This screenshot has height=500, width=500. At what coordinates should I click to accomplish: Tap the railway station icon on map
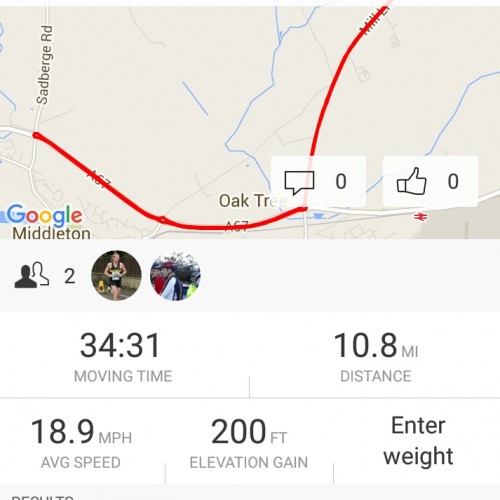(x=421, y=217)
